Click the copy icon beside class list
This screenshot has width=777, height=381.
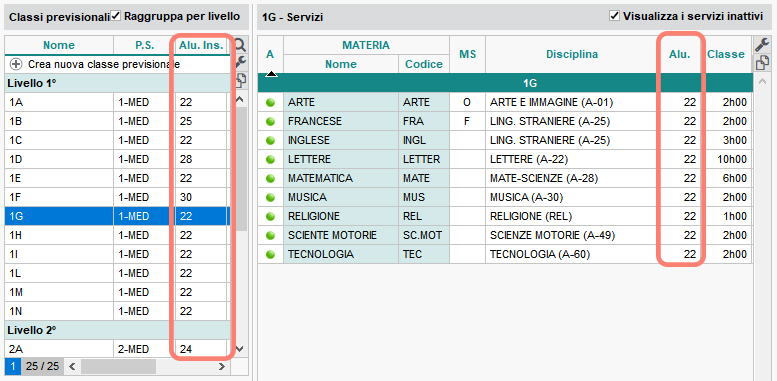tap(241, 79)
